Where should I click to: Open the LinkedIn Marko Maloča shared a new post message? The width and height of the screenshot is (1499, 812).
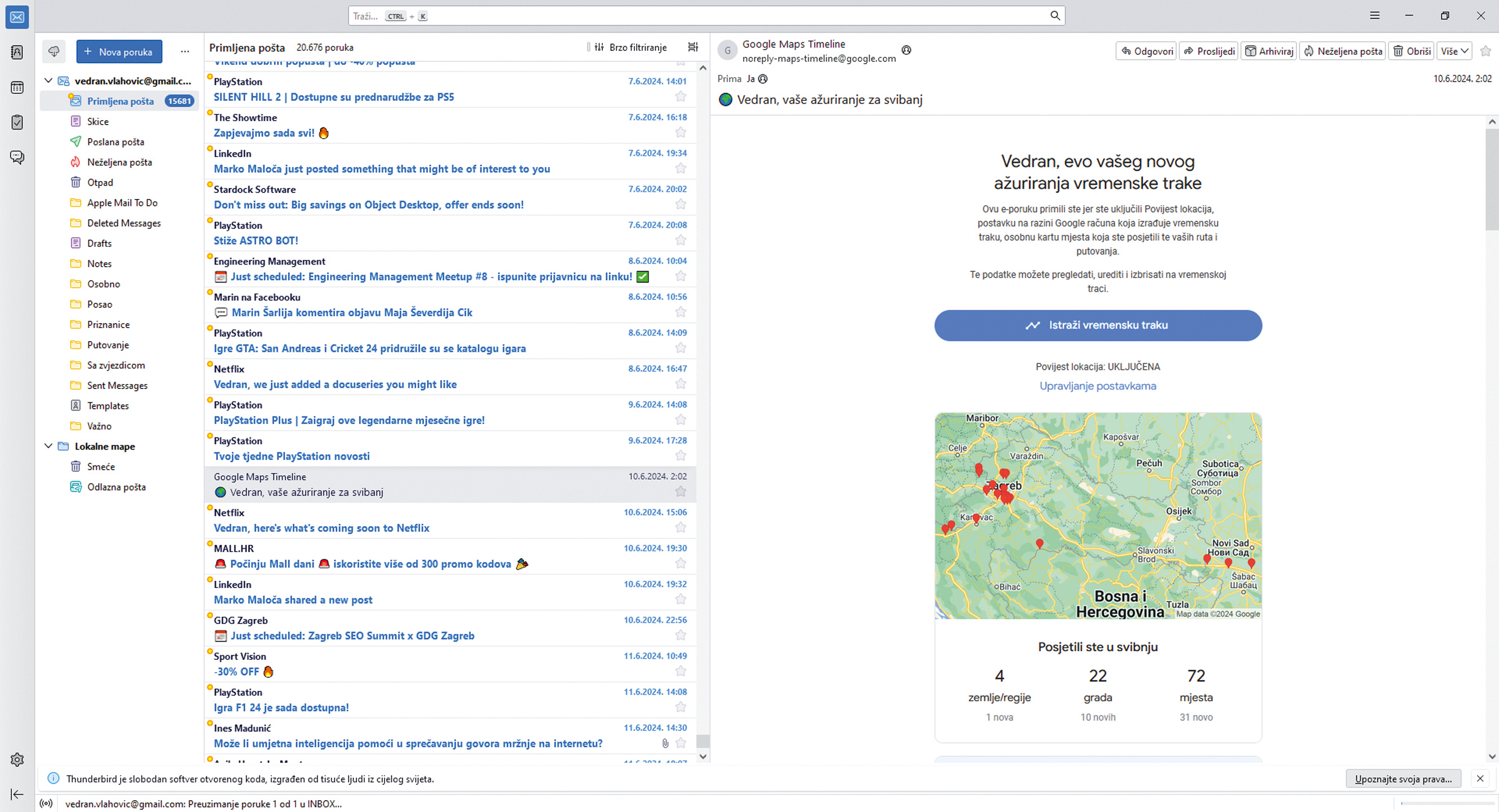point(451,592)
